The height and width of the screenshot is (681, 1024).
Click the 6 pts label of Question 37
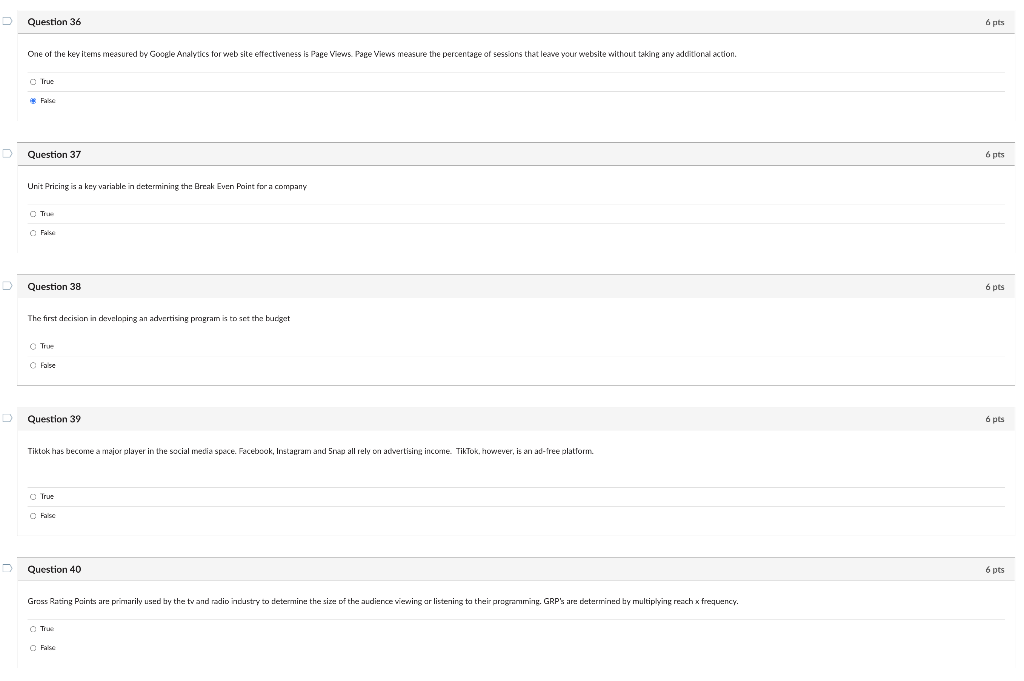coord(995,155)
